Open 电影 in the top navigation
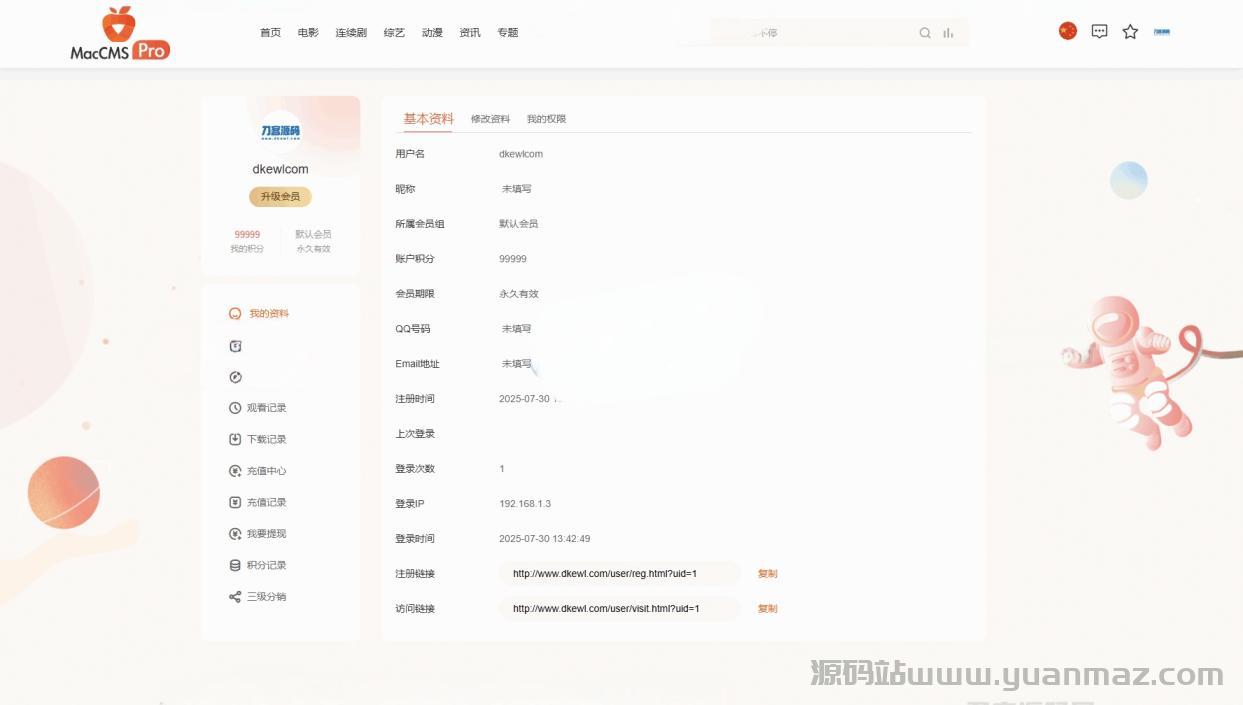This screenshot has height=705, width=1243. click(308, 33)
